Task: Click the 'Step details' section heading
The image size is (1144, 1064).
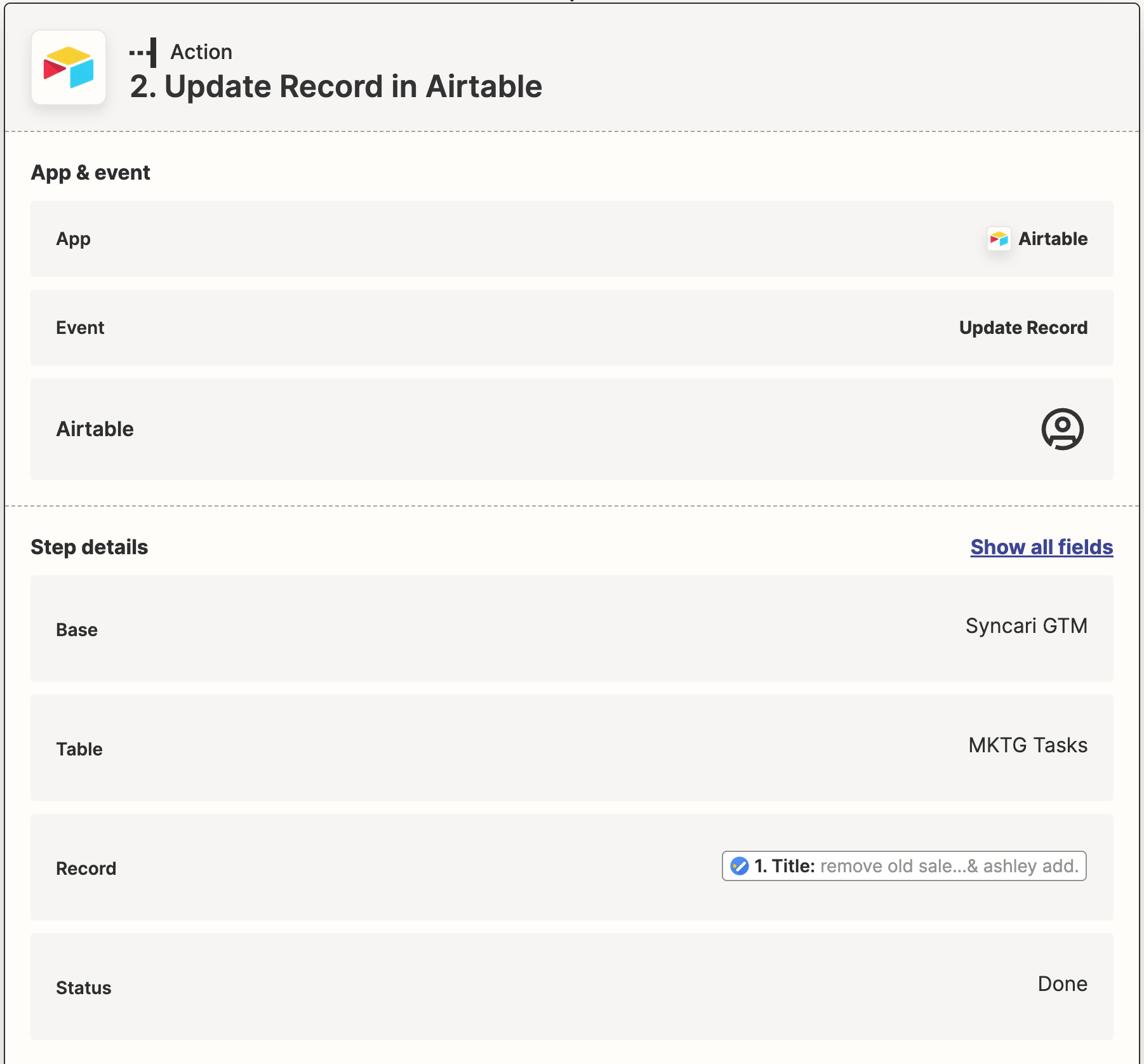Action: pyautogui.click(x=89, y=547)
